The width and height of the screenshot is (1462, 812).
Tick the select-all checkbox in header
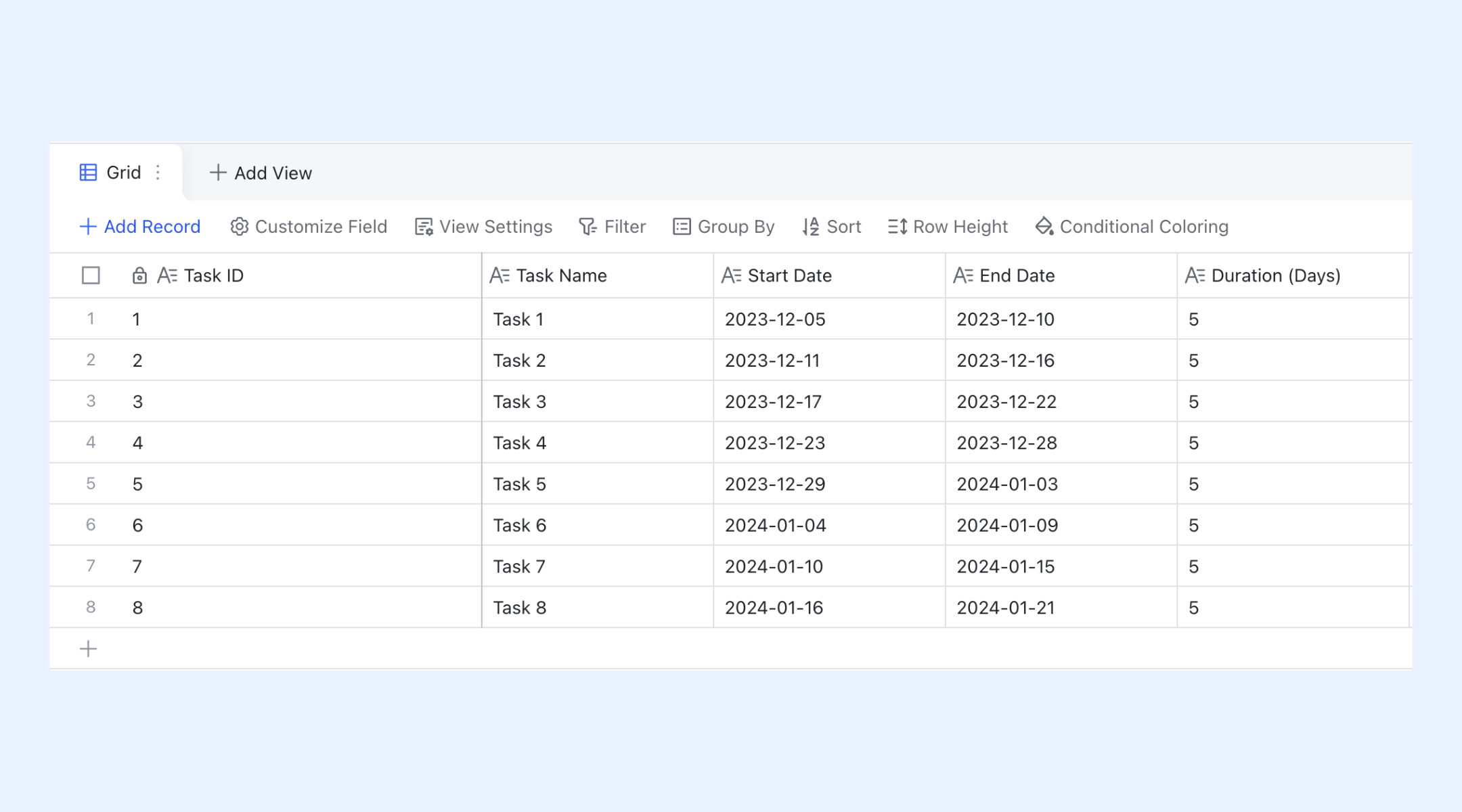tap(91, 275)
